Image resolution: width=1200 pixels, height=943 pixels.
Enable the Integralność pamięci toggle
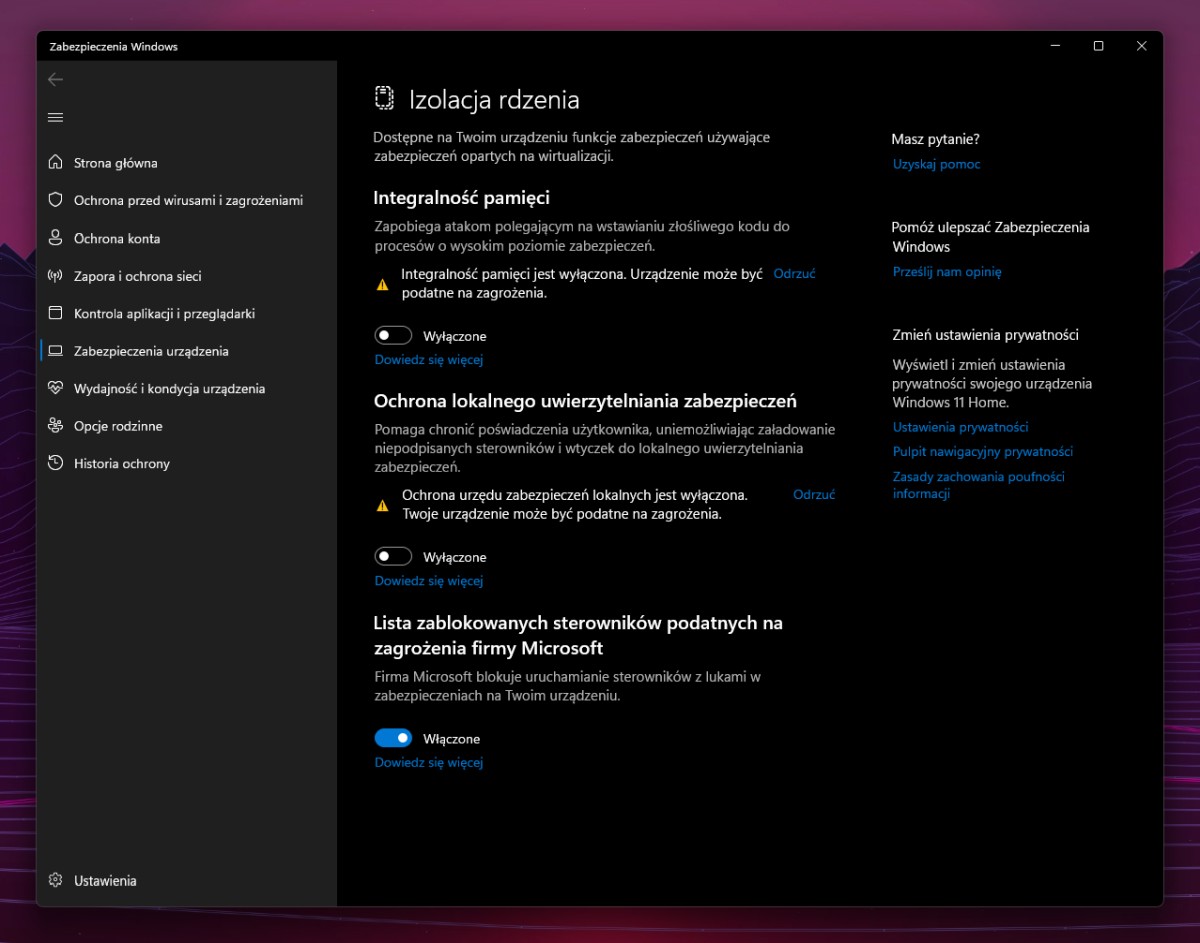point(394,334)
